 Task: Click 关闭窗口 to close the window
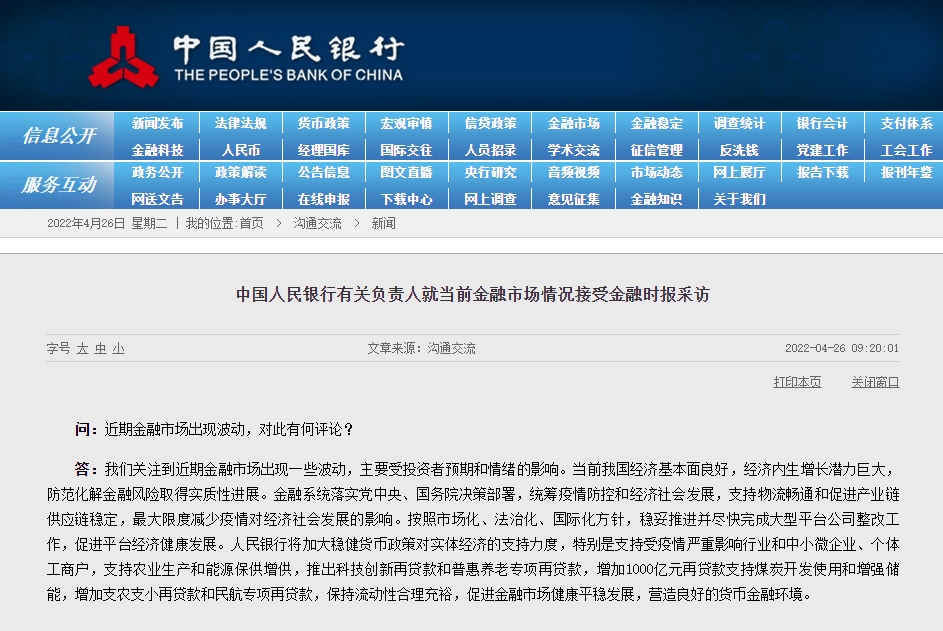point(875,382)
